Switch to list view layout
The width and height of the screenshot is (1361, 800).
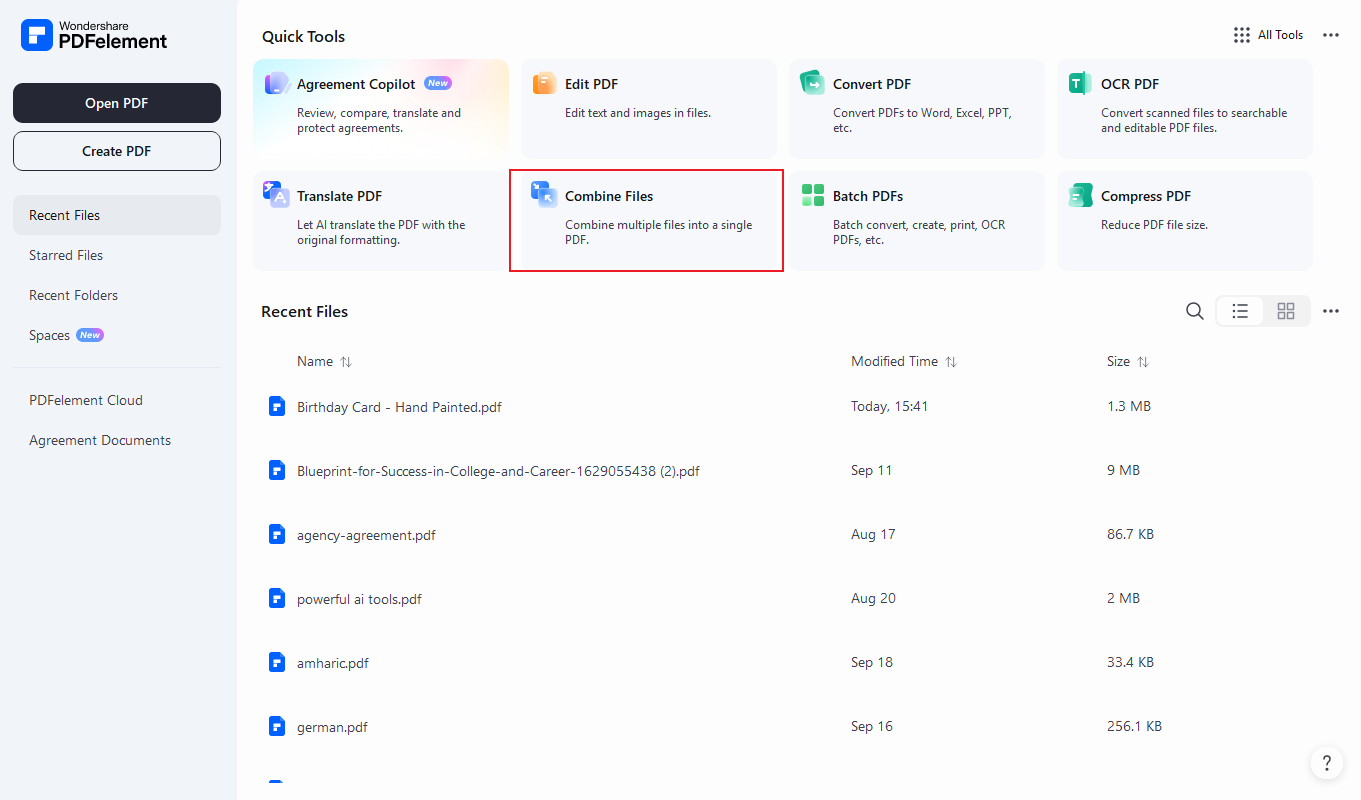coord(1240,311)
